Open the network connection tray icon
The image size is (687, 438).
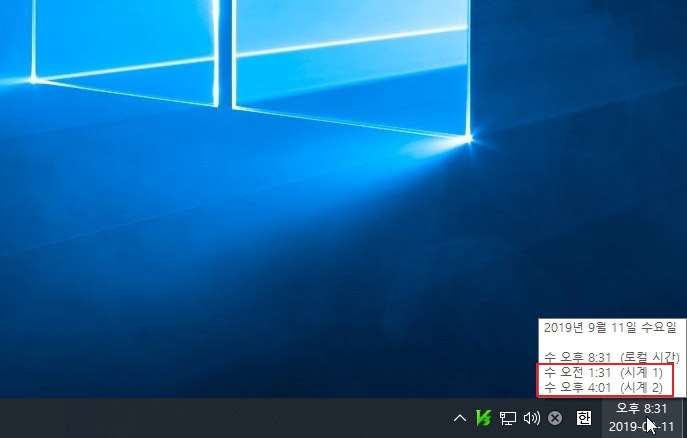point(508,418)
